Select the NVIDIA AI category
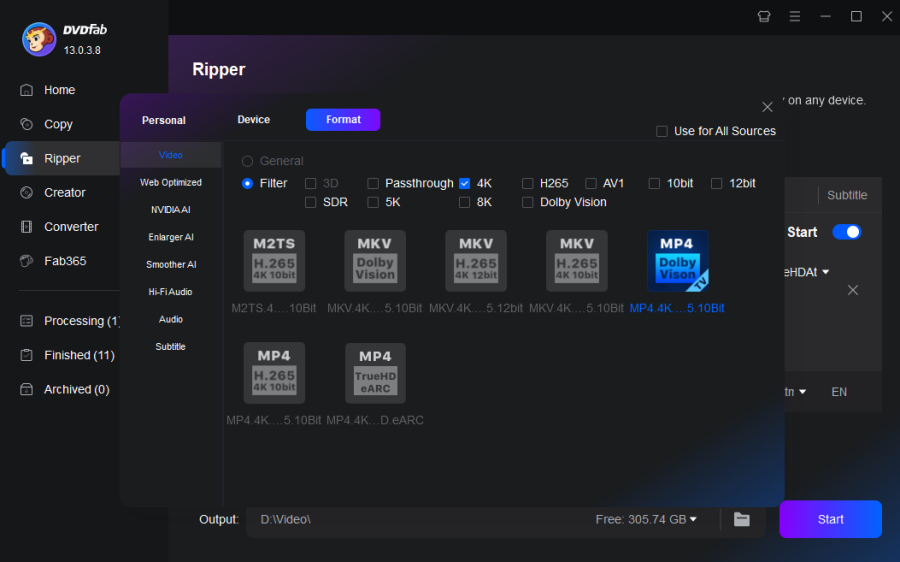900x562 pixels. pyautogui.click(x=170, y=210)
